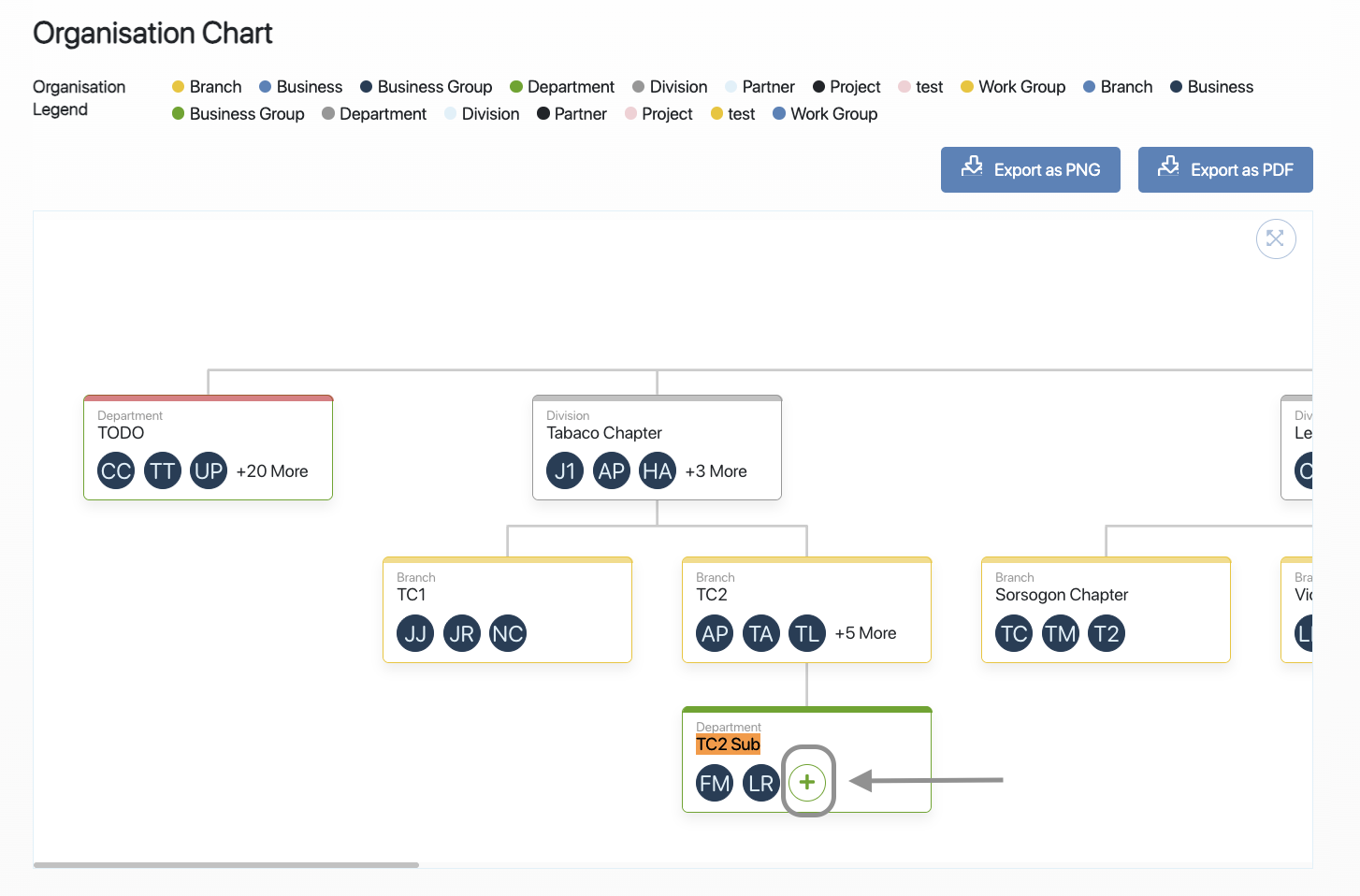Select the TL avatar in TC2 branch
This screenshot has height=896, width=1360.
[x=806, y=633]
